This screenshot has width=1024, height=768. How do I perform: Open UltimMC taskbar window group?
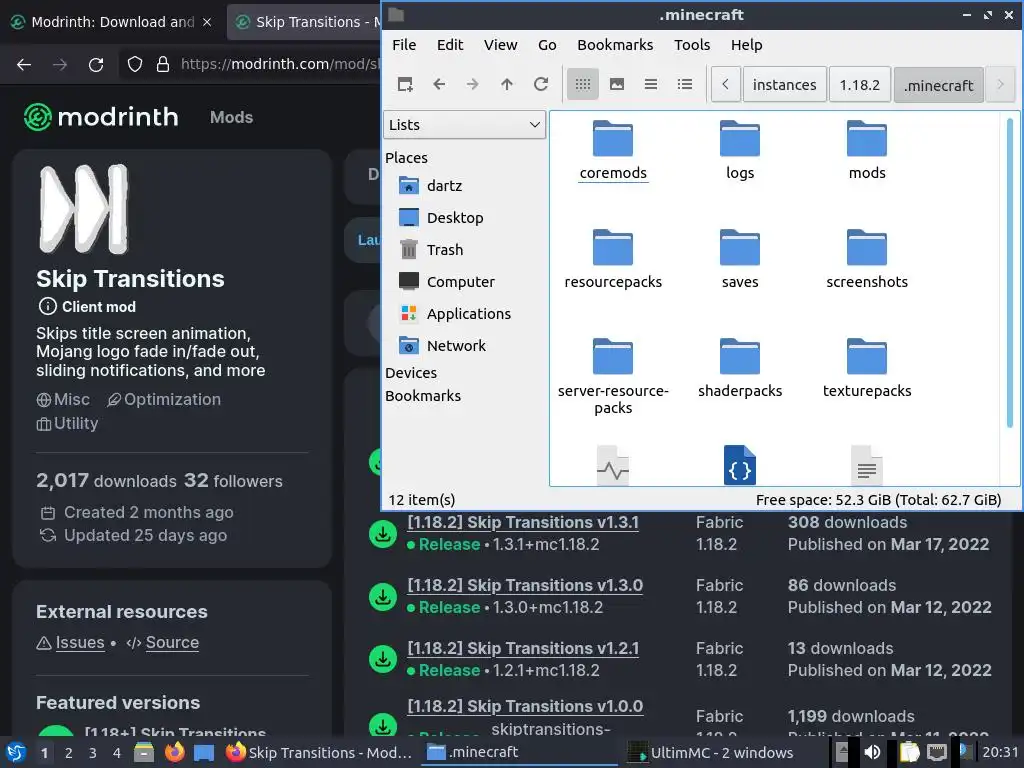click(x=711, y=753)
